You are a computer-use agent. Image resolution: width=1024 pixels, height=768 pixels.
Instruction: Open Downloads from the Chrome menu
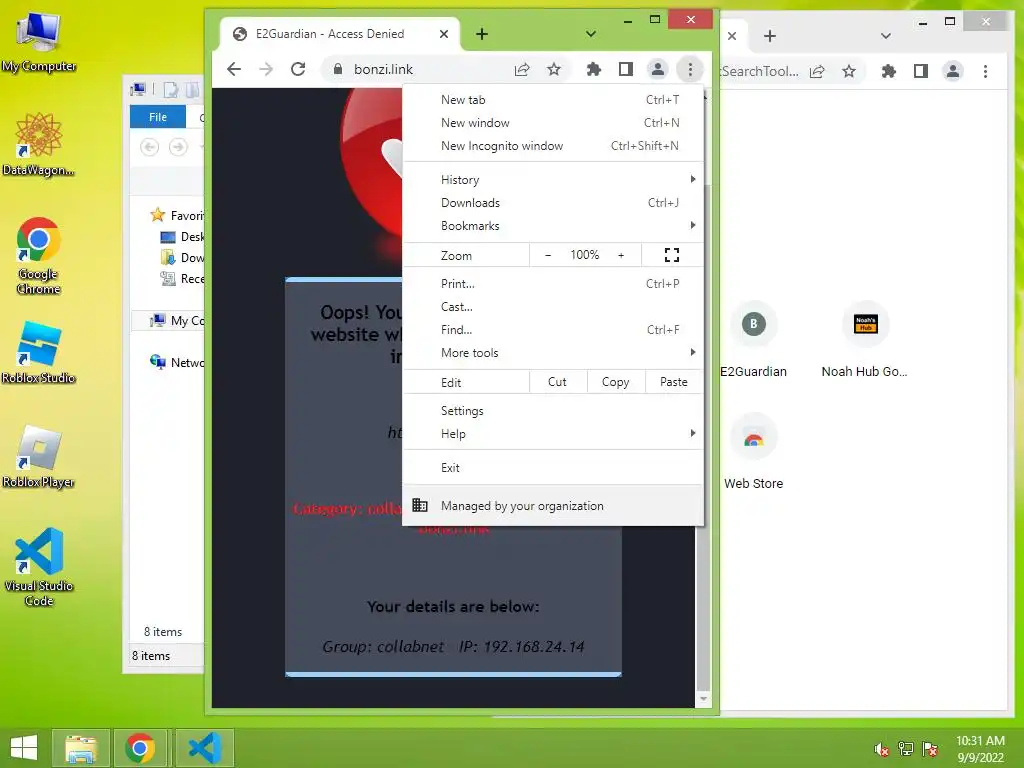point(553,202)
